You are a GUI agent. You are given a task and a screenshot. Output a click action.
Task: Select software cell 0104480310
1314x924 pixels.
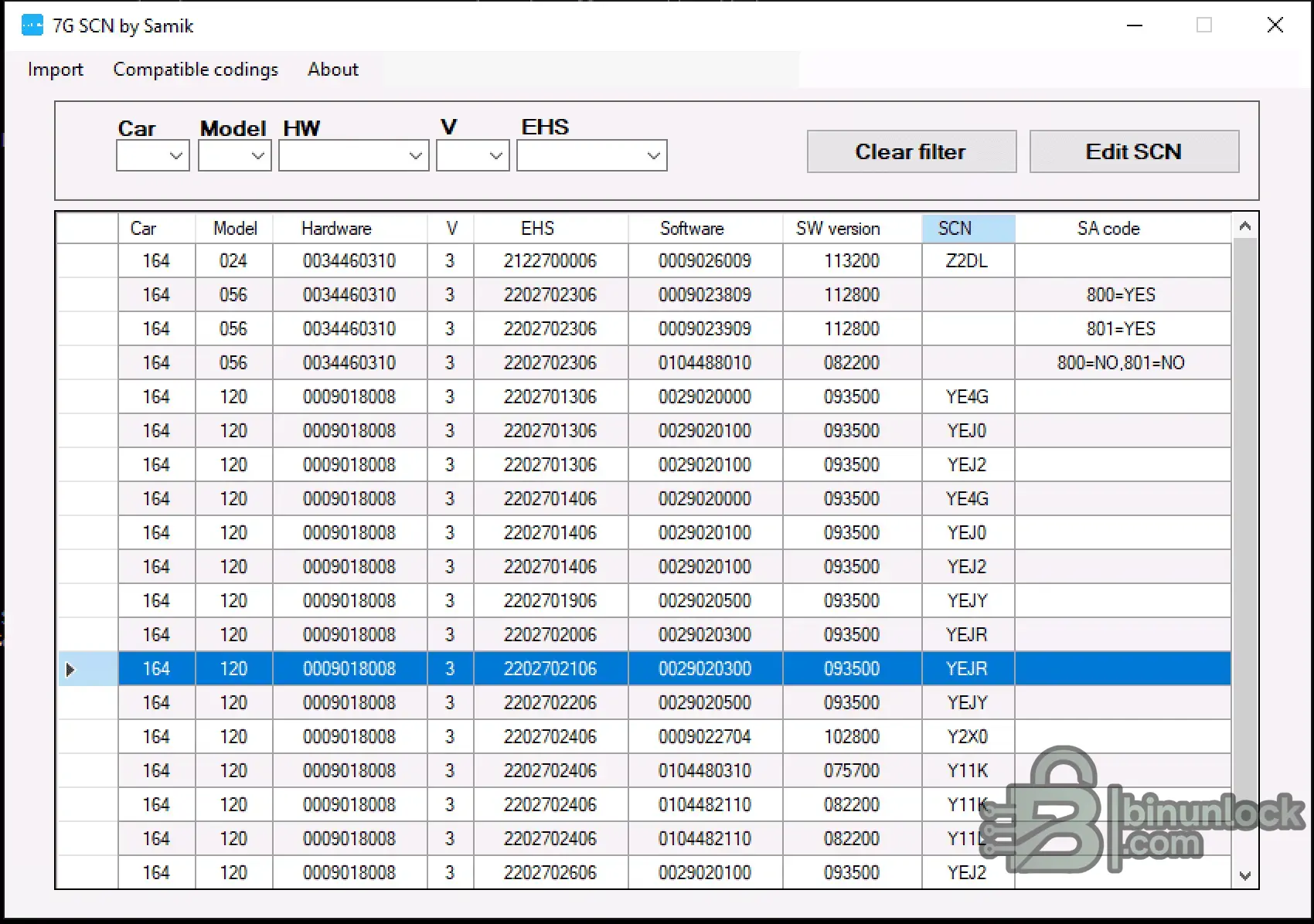click(x=706, y=771)
